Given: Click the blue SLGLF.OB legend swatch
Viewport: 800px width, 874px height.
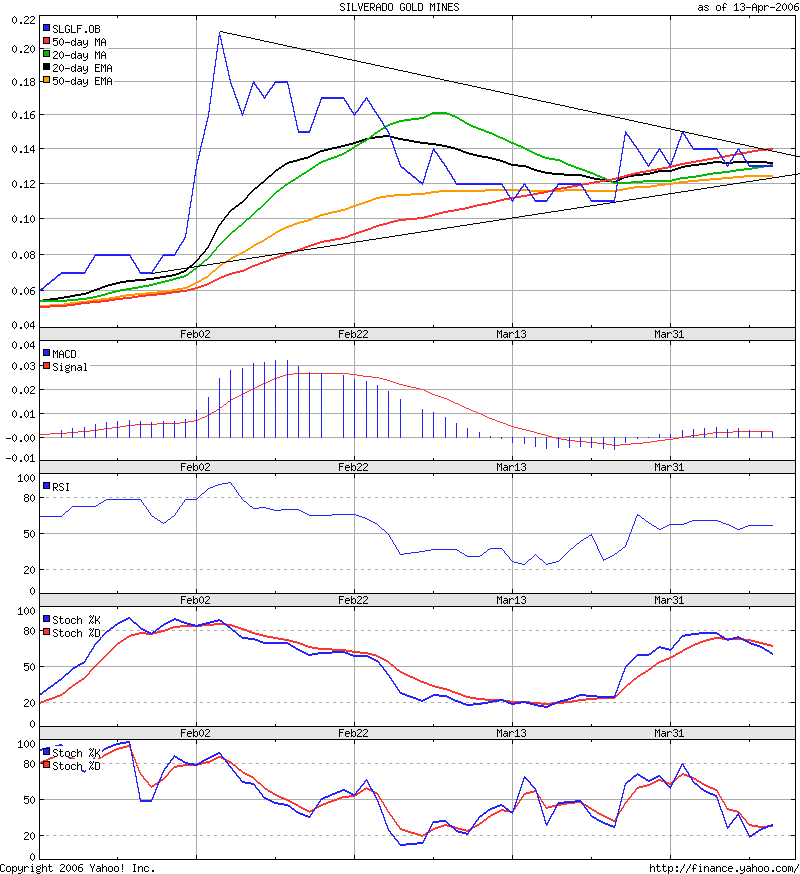Looking at the screenshot, I should pyautogui.click(x=47, y=28).
